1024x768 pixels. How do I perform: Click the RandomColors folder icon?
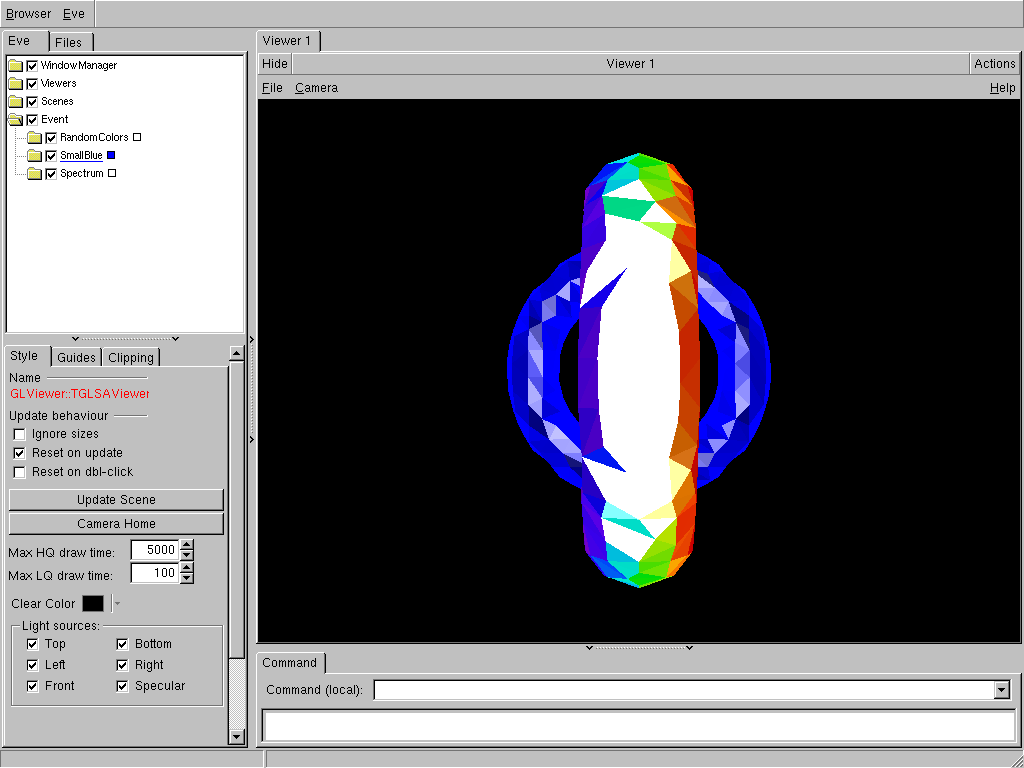tap(34, 138)
